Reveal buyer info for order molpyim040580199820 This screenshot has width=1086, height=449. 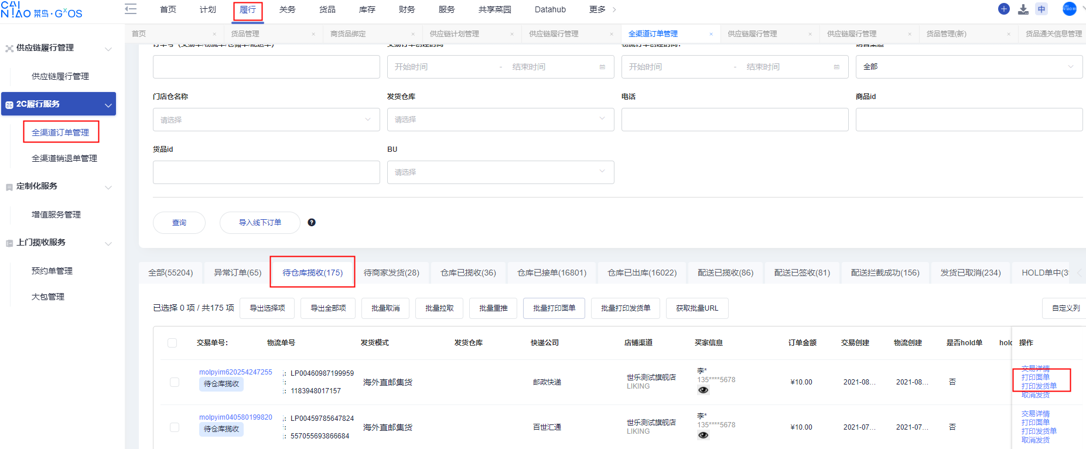pos(704,434)
